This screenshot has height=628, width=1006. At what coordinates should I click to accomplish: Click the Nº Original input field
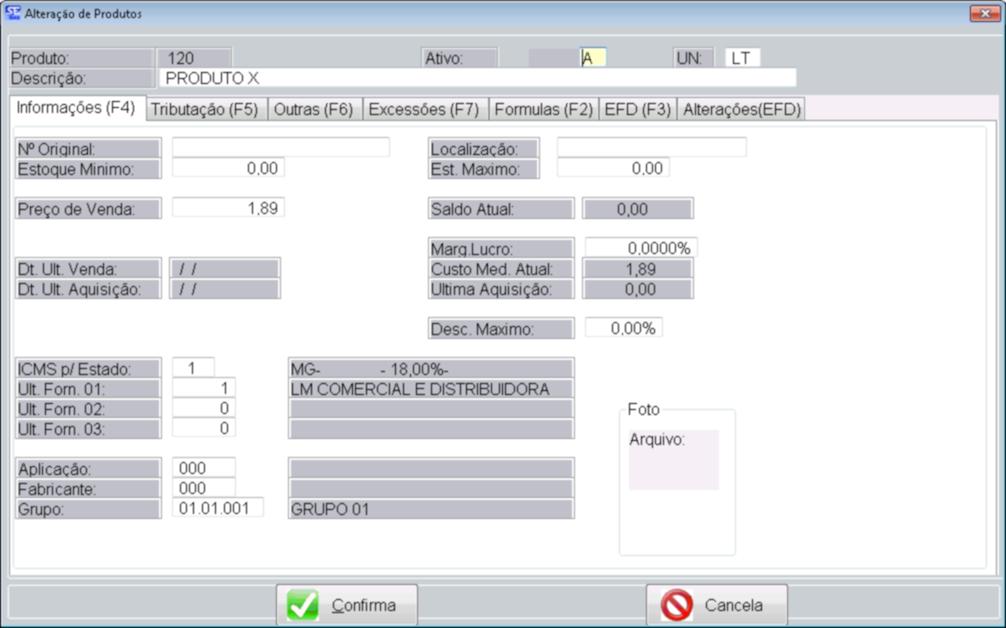pos(281,148)
